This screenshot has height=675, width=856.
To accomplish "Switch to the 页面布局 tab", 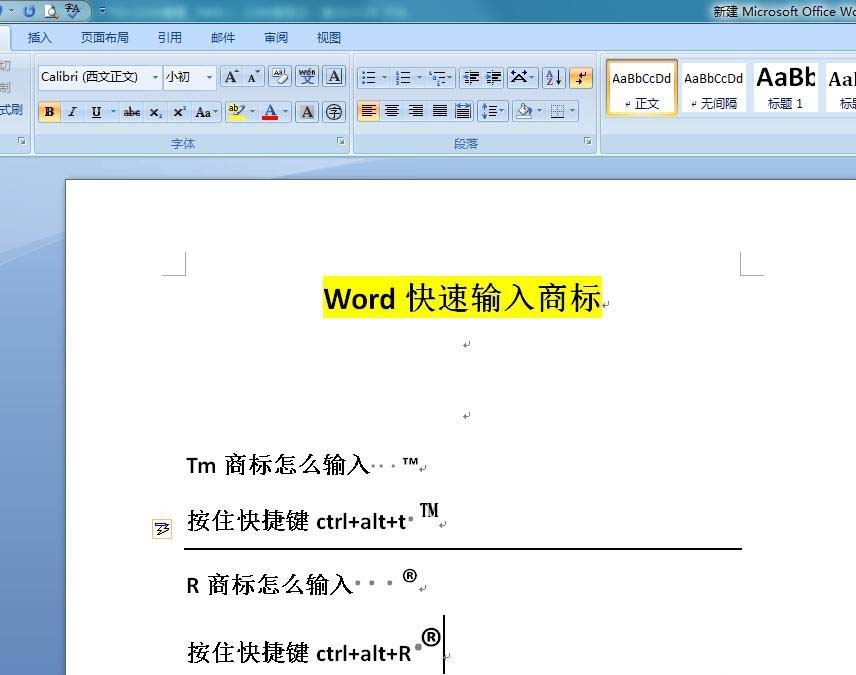I will pyautogui.click(x=104, y=38).
